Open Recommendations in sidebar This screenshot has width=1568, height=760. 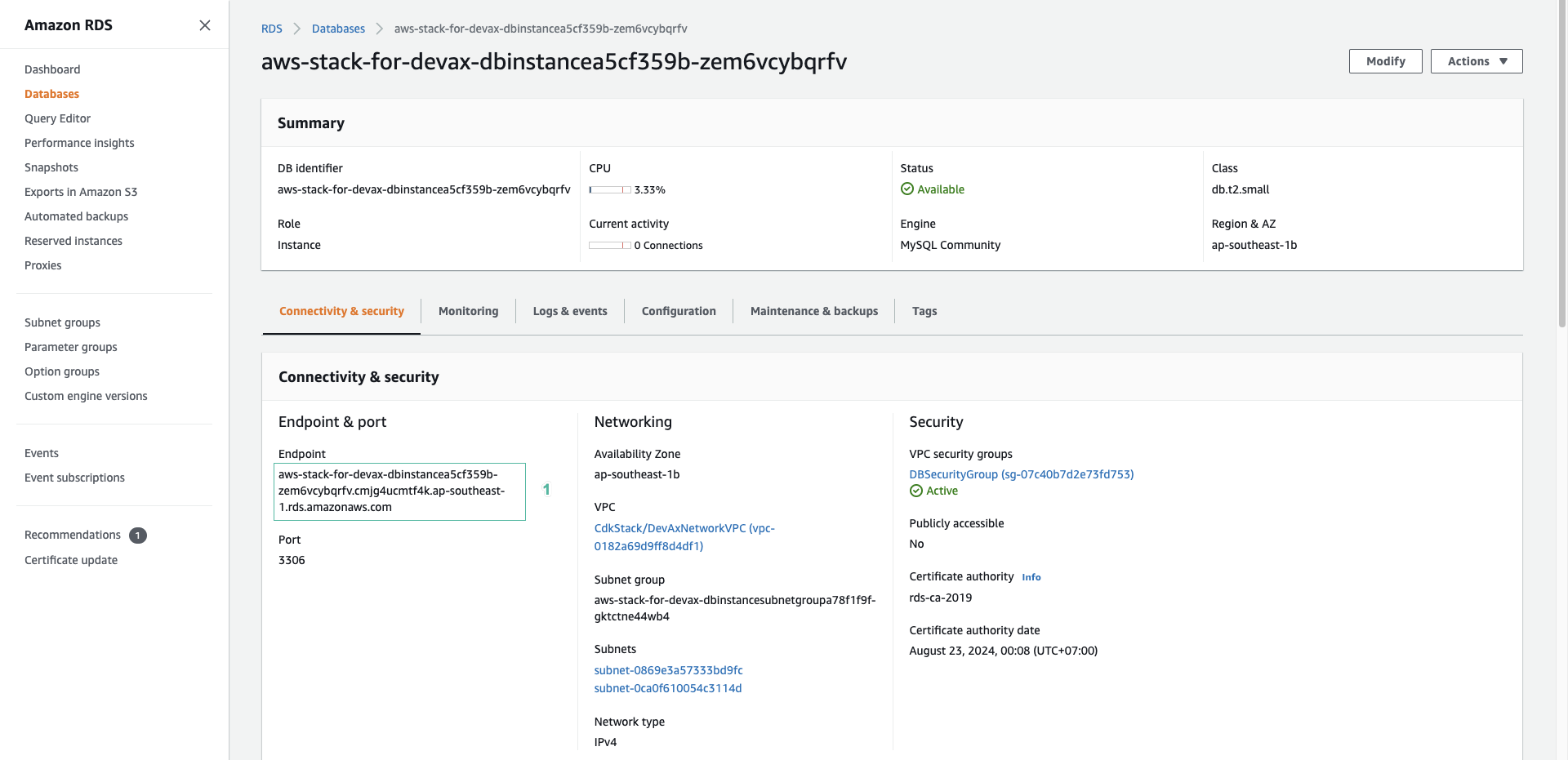pos(73,535)
